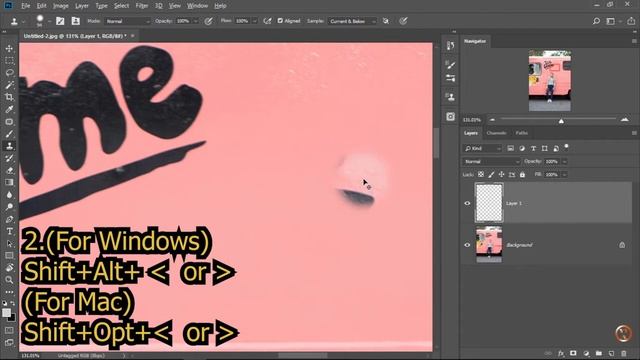Click the Navigator zoom slider handle
This screenshot has height=360, width=640.
tap(561, 121)
